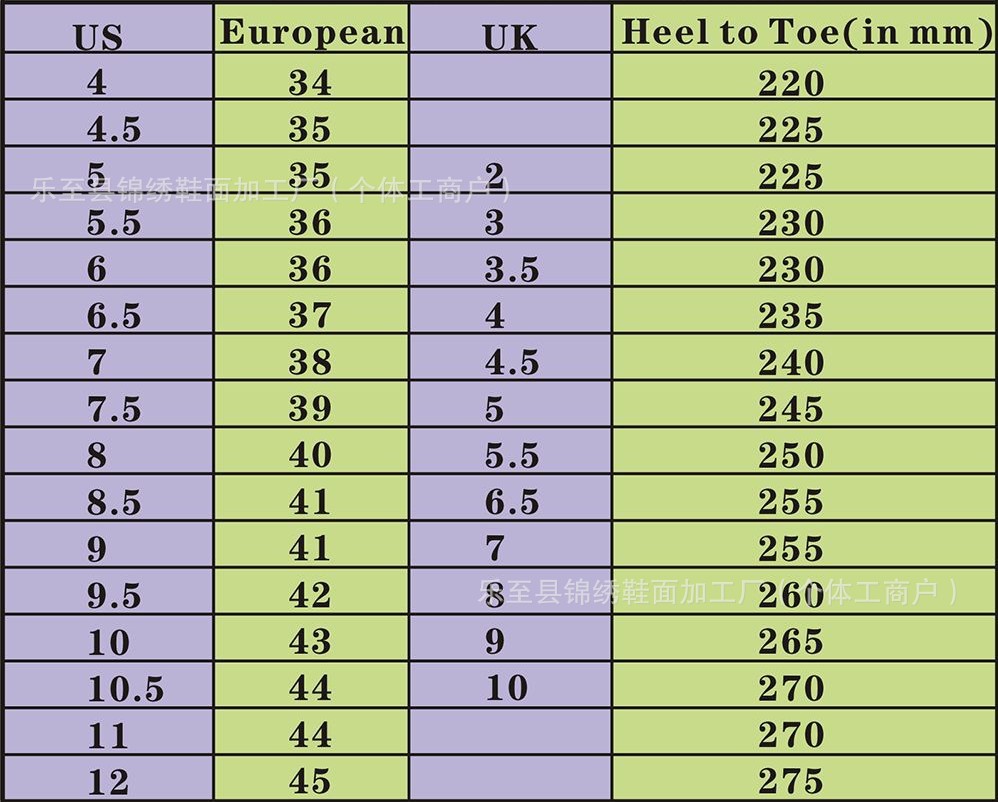
Task: Select US size 10.5 cell
Action: (x=125, y=688)
